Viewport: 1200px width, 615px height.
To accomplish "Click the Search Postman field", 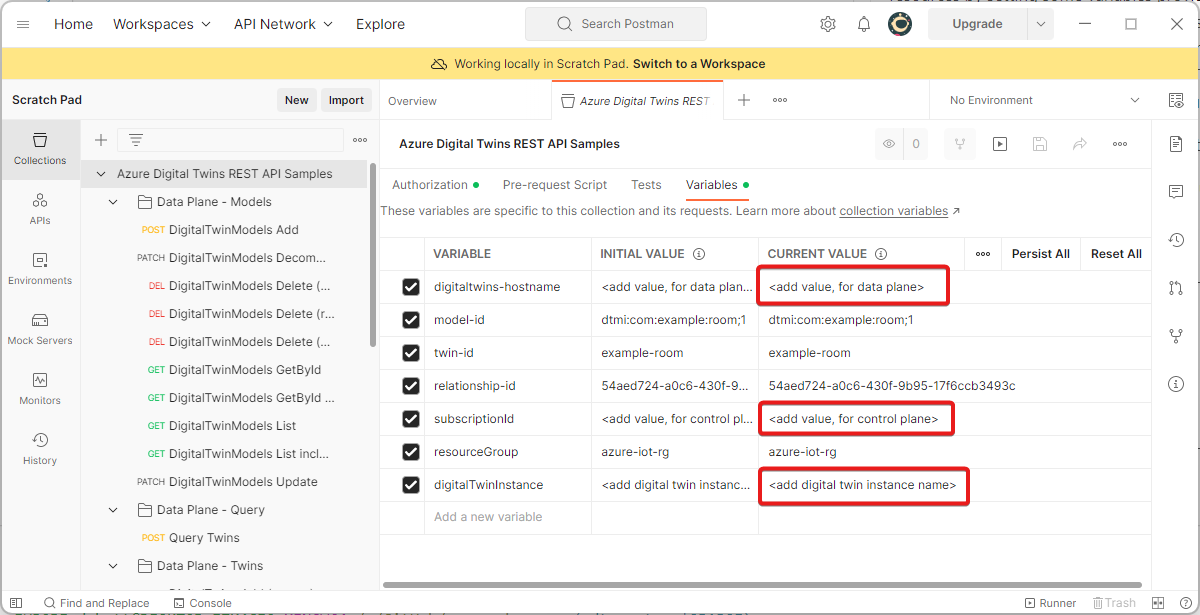I will pyautogui.click(x=616, y=24).
